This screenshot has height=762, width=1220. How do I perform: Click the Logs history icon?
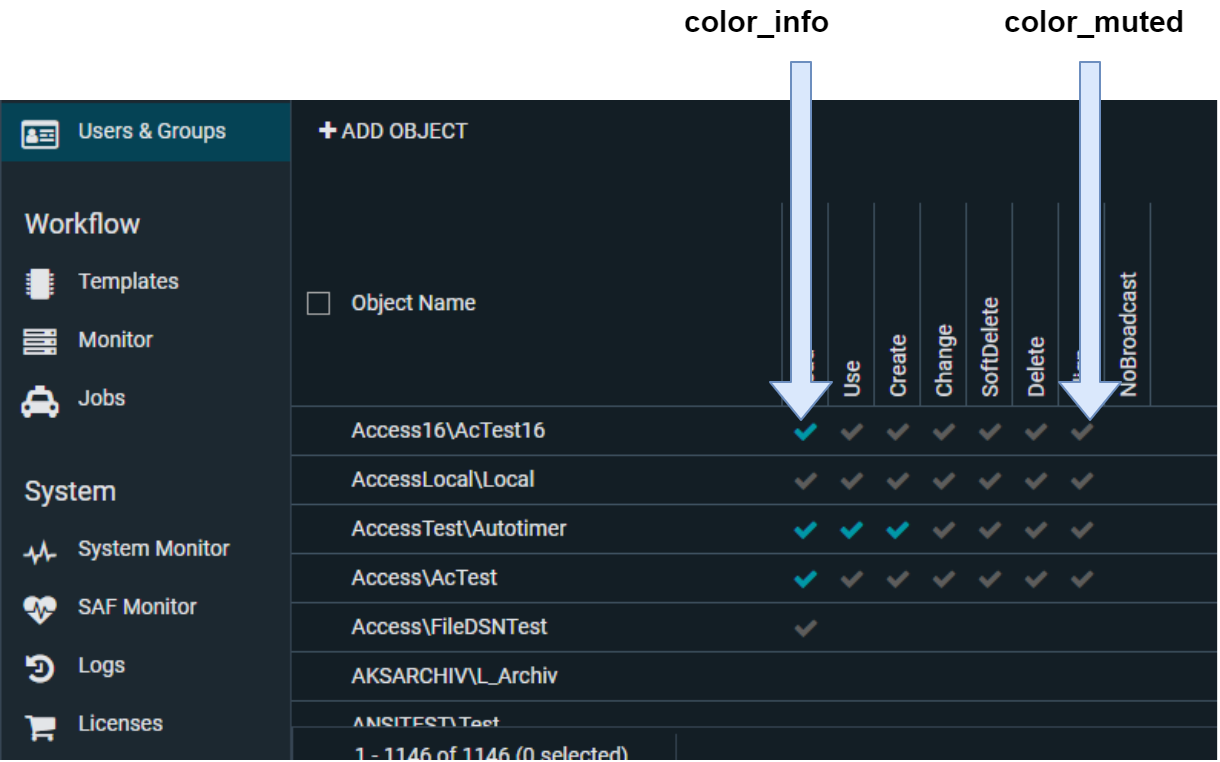tap(39, 667)
